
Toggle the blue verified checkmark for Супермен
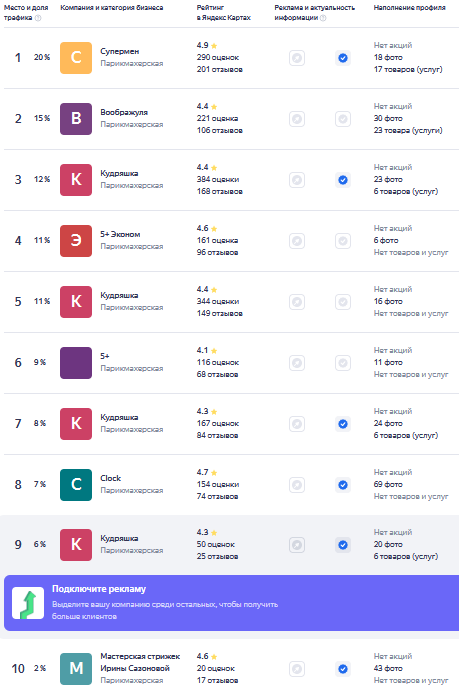[343, 58]
